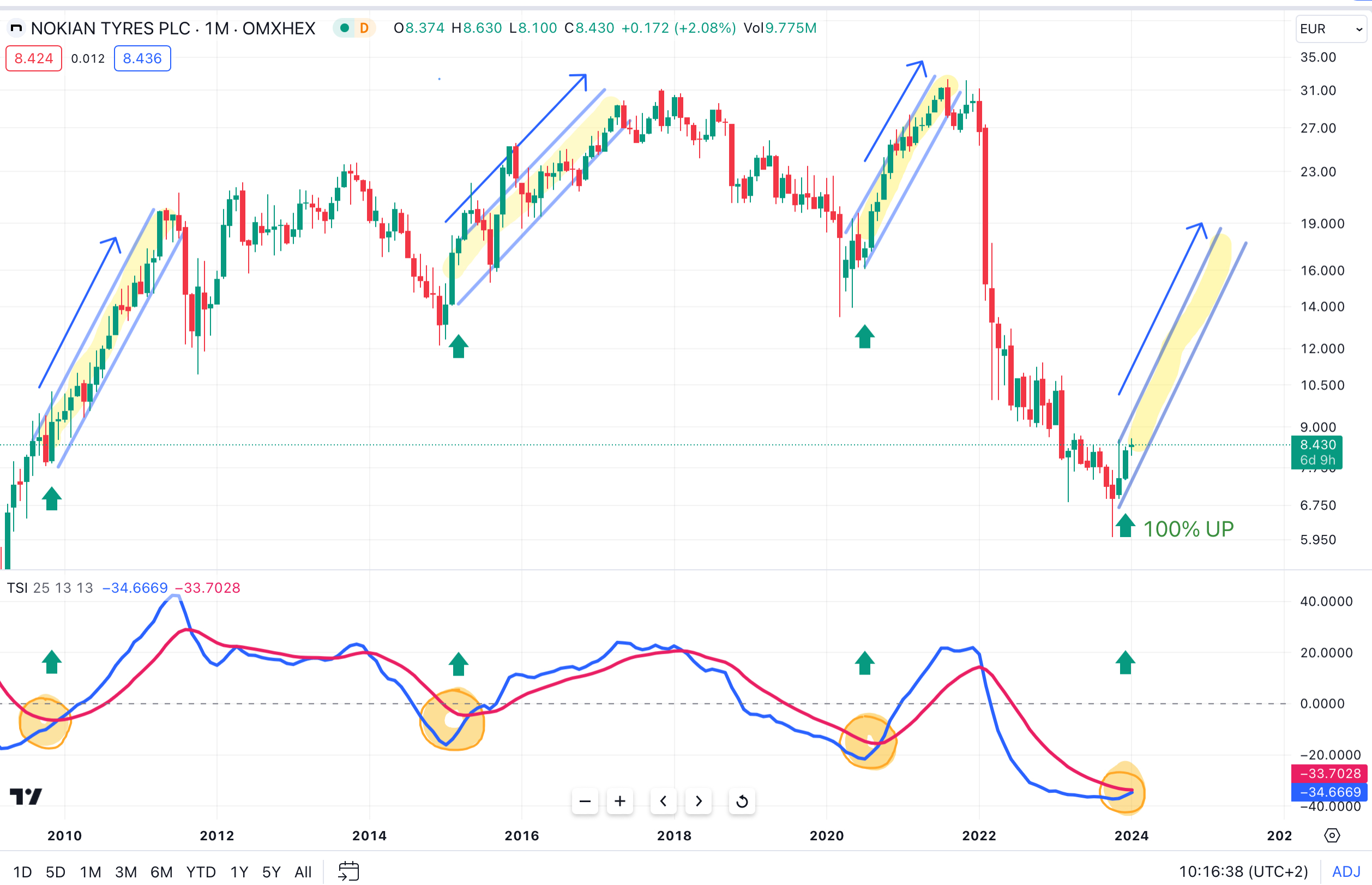Click the Nokian Tyres symbol logo icon
Image resolution: width=1372 pixels, height=885 pixels.
click(x=16, y=28)
